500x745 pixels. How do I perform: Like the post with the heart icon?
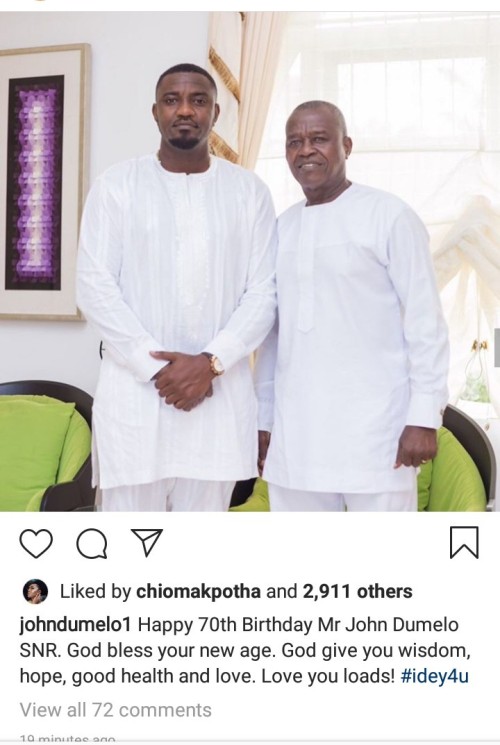pos(36,544)
